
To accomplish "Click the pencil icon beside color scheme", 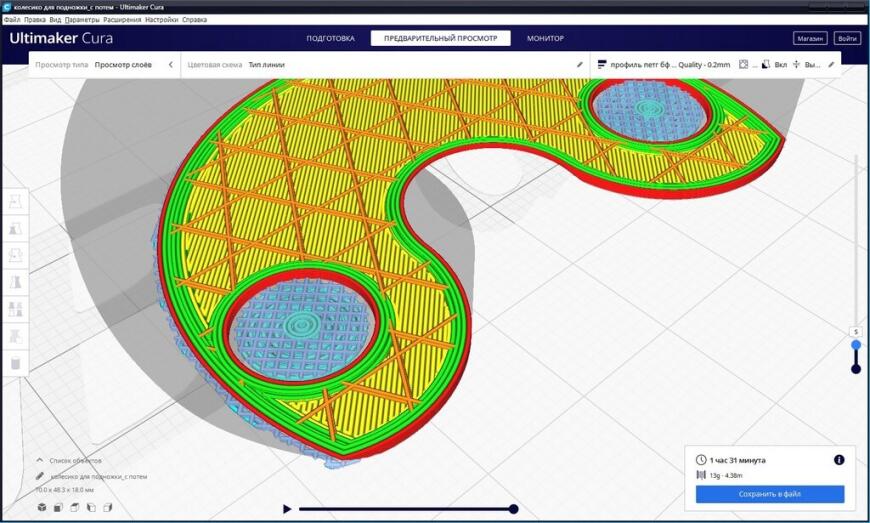I will click(580, 65).
